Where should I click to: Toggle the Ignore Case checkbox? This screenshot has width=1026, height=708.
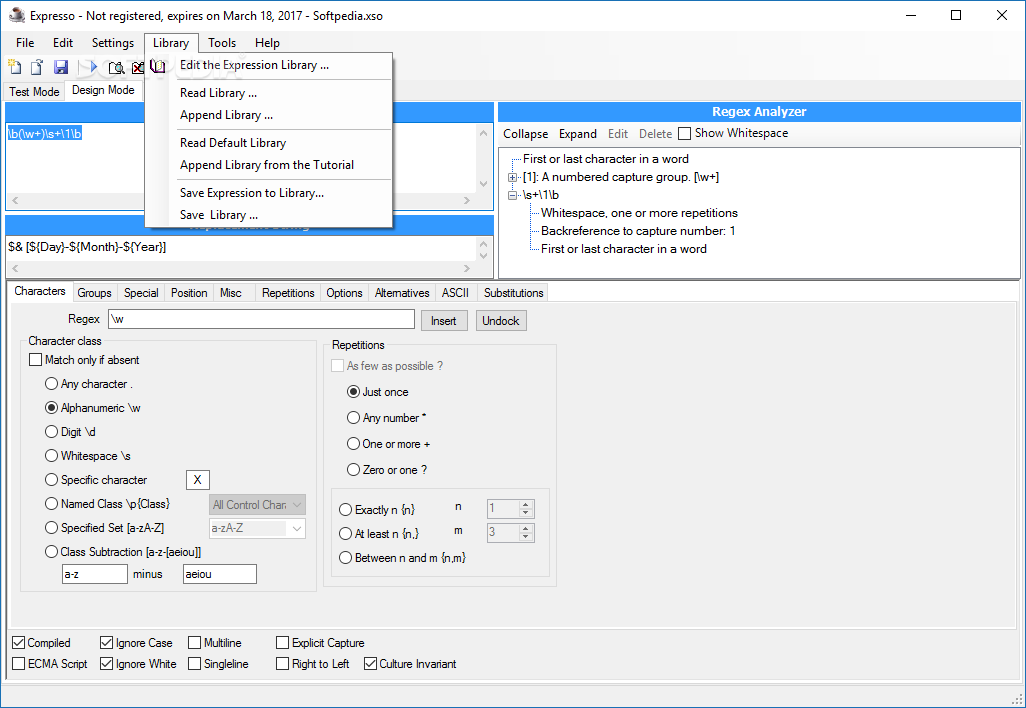click(x=106, y=643)
